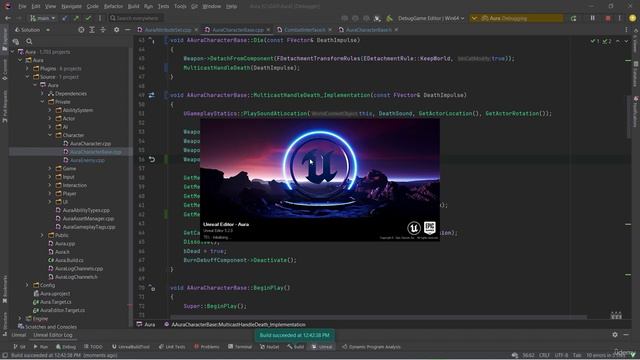Open bottom panel settings gear
Screen dimensions: 640x360
click(x=615, y=335)
